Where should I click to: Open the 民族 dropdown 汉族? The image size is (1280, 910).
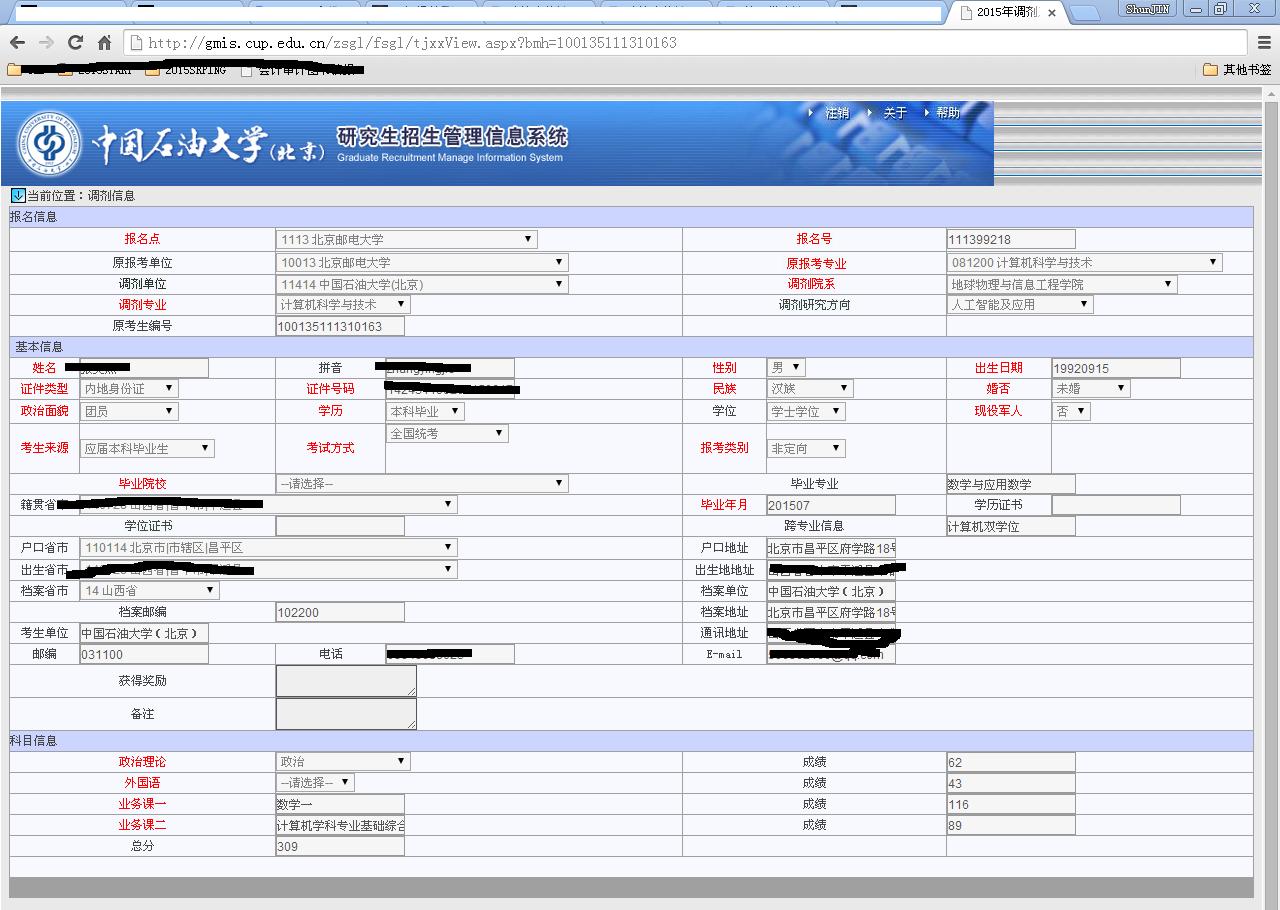click(810, 388)
